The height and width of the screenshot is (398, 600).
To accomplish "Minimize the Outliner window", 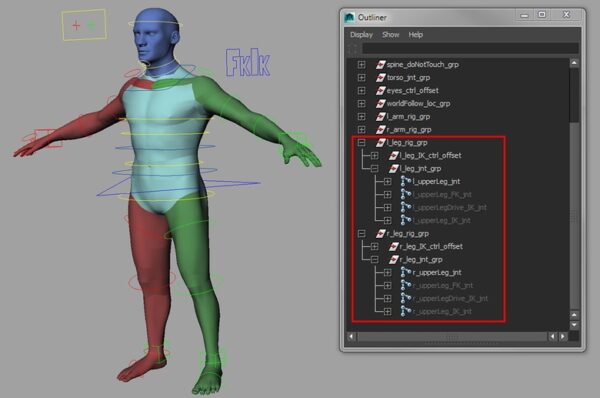I will [x=524, y=15].
